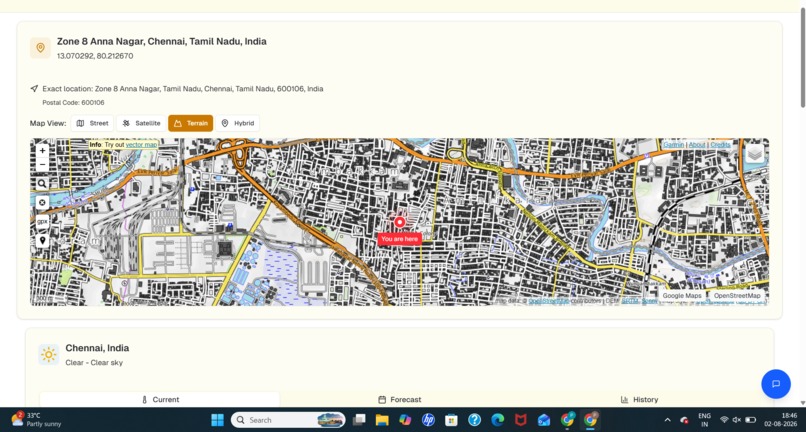This screenshot has height=432, width=806.
Task: Open the Forecast weather tab
Action: pos(399,400)
